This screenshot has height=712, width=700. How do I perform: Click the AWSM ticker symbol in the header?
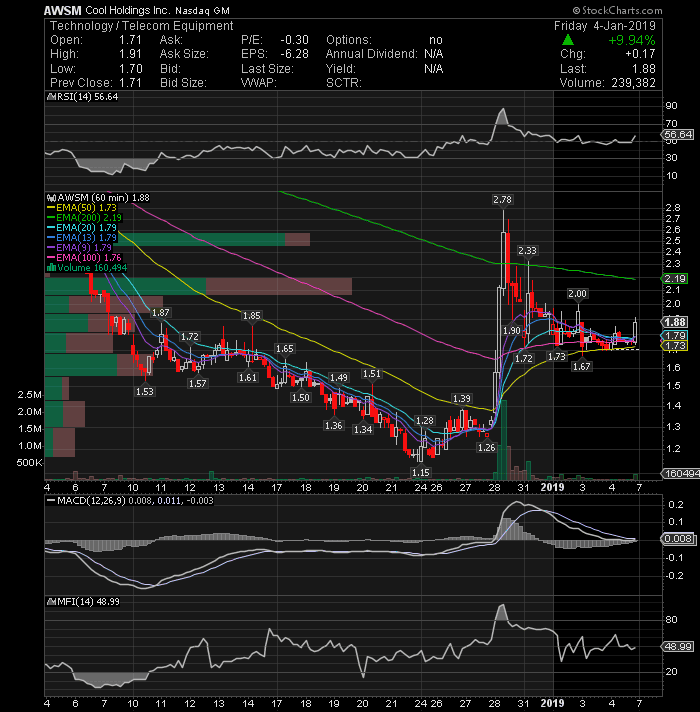click(63, 10)
